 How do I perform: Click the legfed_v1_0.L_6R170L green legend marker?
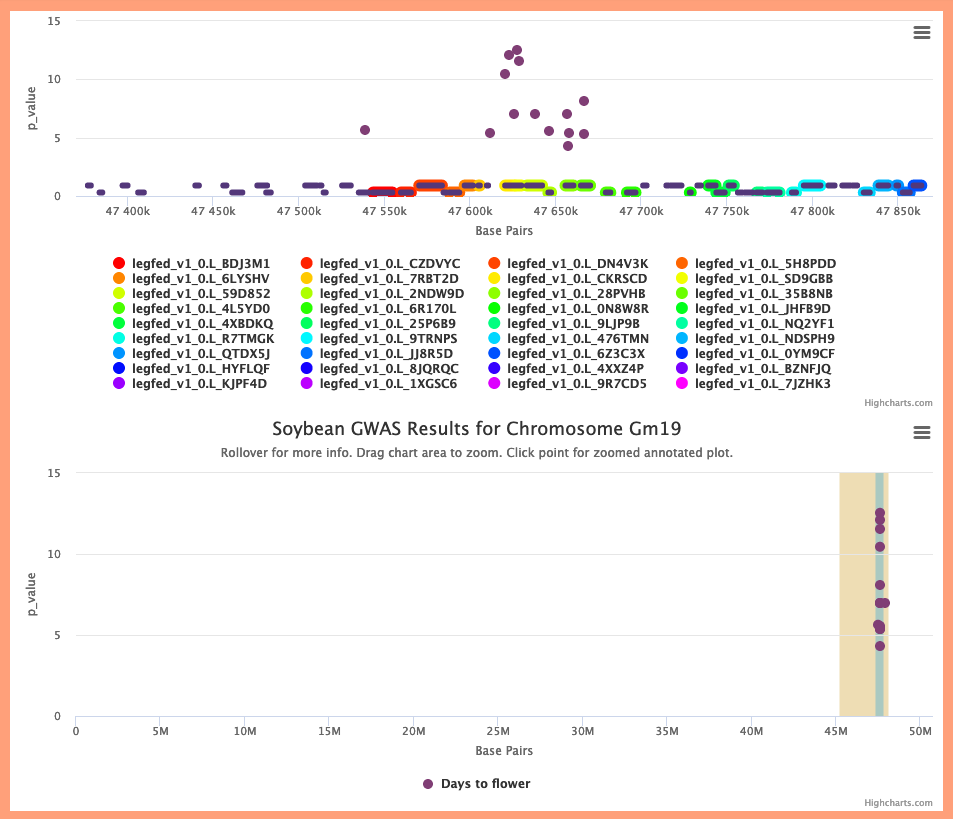(306, 309)
